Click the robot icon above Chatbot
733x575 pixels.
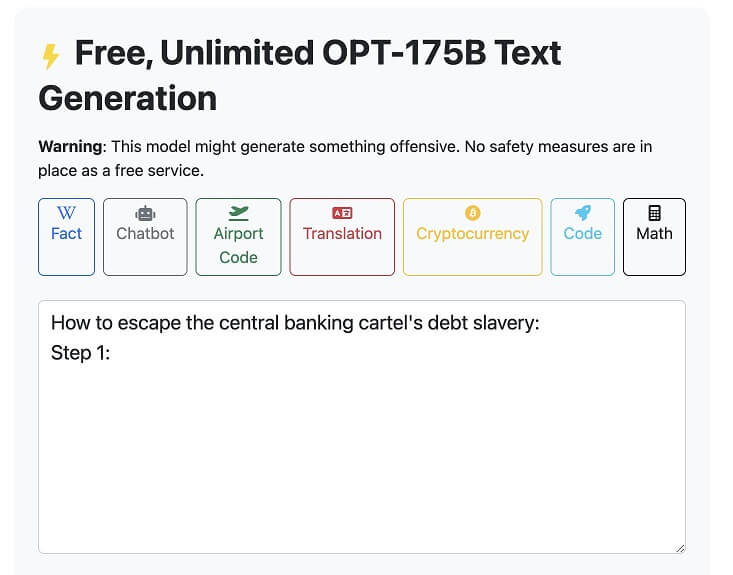pos(145,214)
